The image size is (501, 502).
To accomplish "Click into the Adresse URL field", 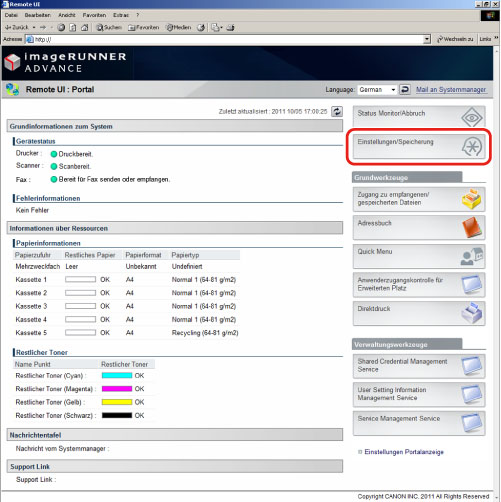I will (x=228, y=39).
